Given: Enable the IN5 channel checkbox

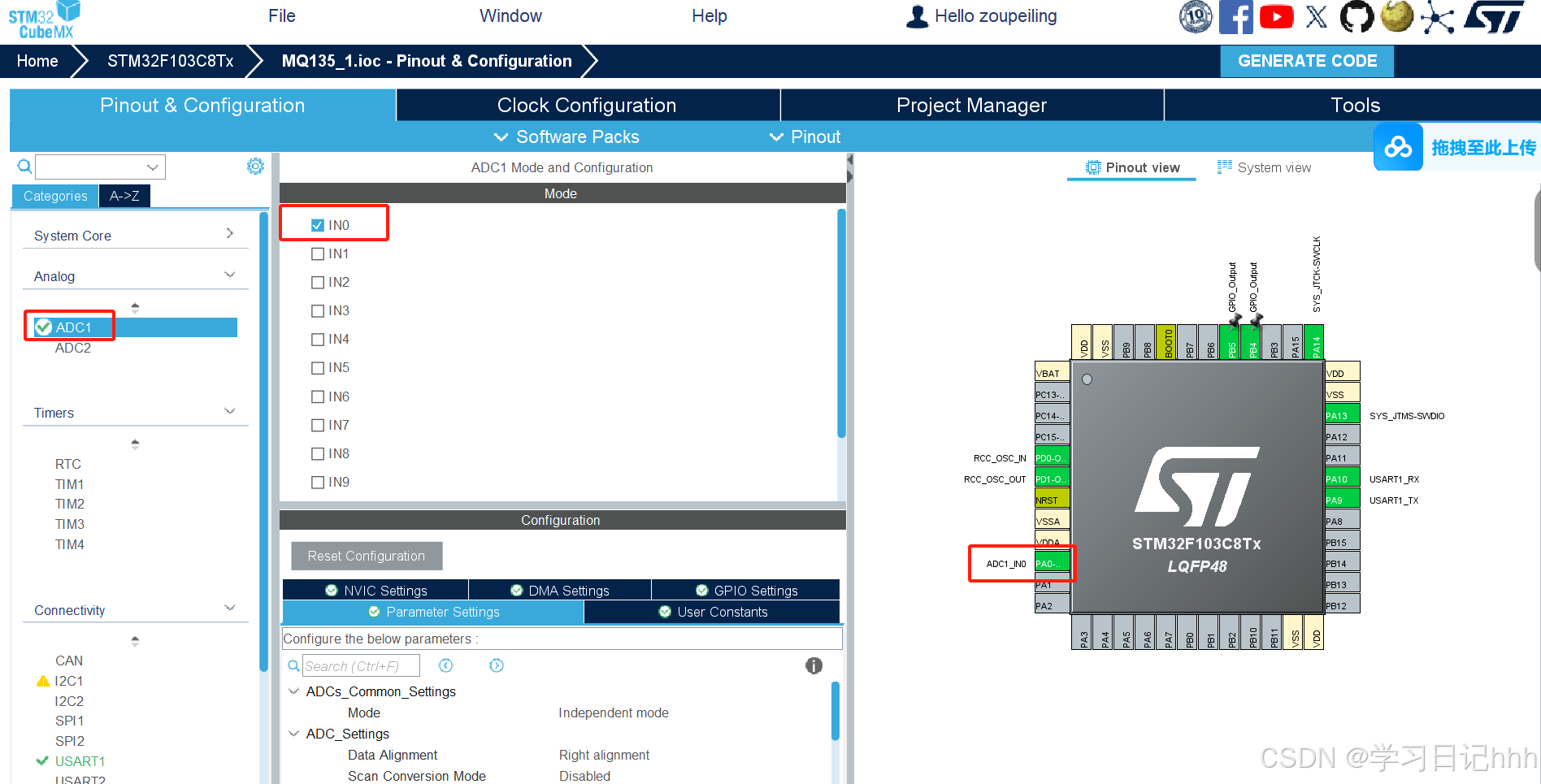Looking at the screenshot, I should pos(318,367).
